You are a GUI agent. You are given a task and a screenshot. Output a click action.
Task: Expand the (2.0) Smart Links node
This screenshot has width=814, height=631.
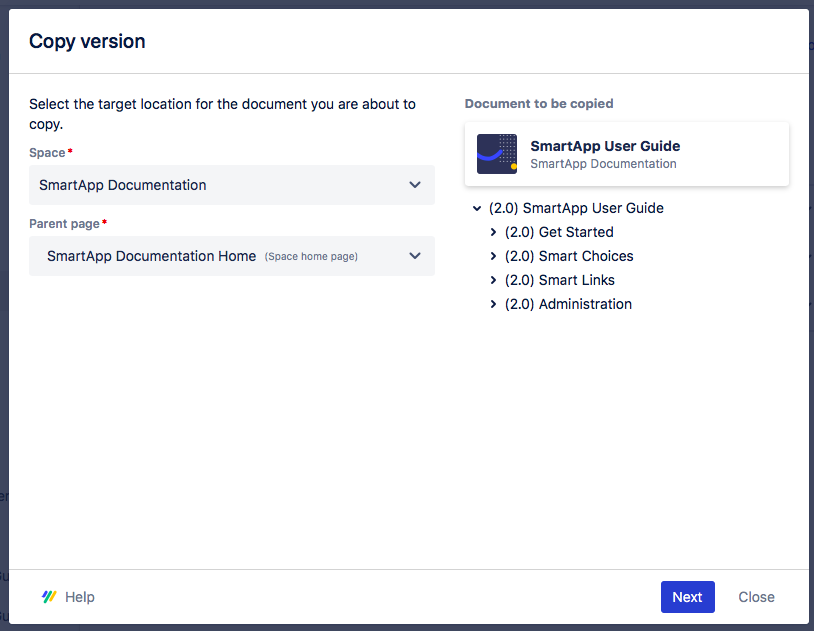click(493, 280)
